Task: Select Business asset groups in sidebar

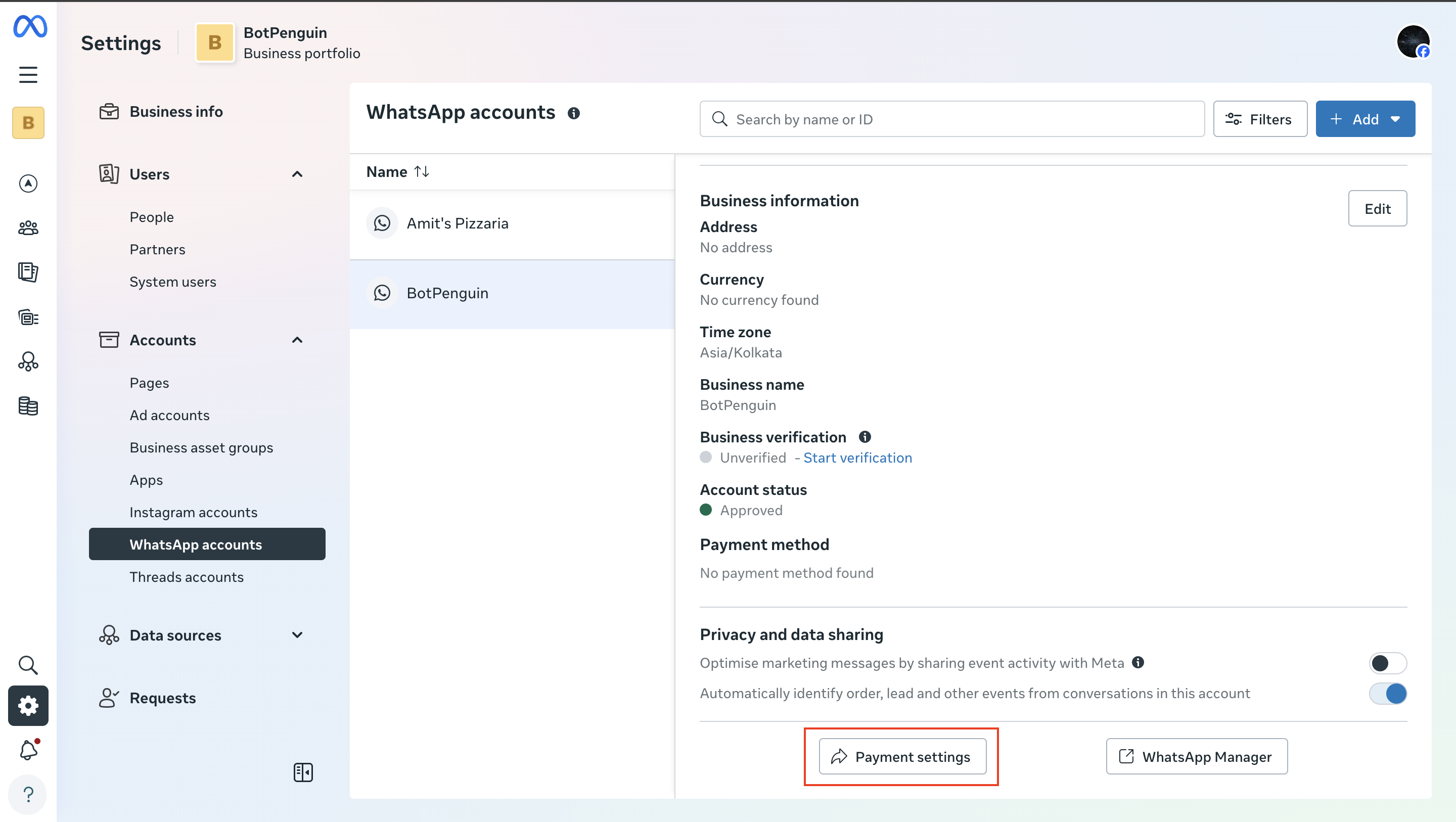Action: pos(201,448)
